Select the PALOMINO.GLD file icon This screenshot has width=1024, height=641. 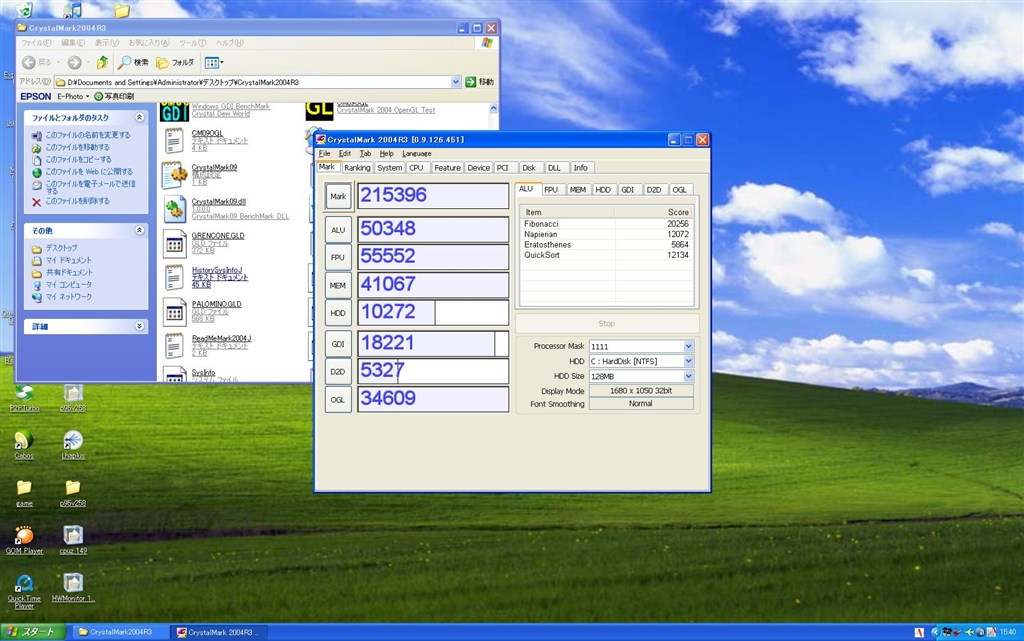click(174, 312)
